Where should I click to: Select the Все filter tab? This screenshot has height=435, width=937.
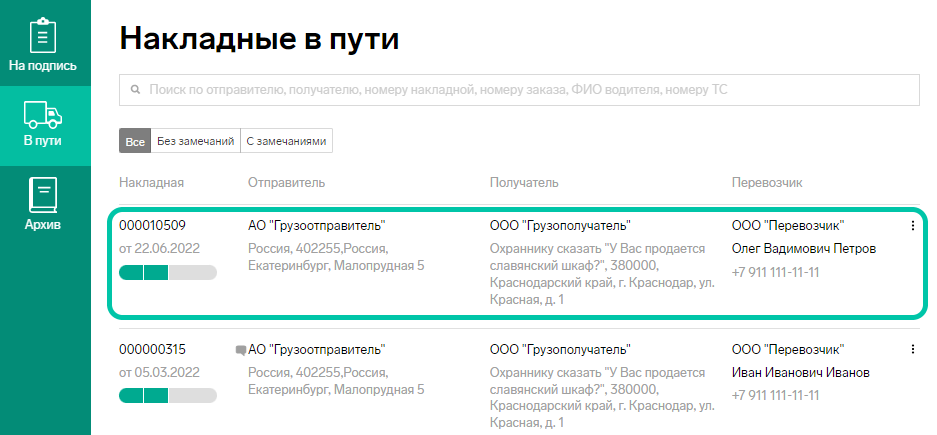135,141
